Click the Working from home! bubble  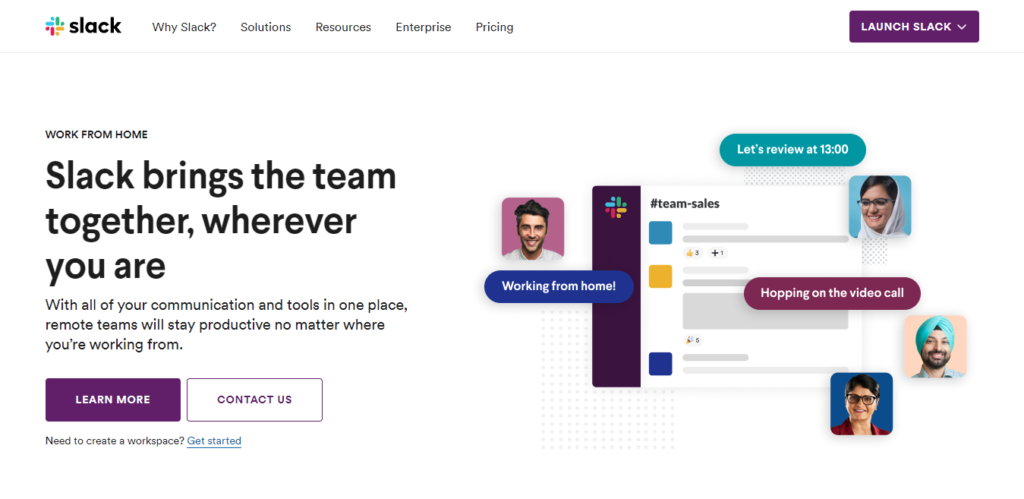click(x=559, y=286)
